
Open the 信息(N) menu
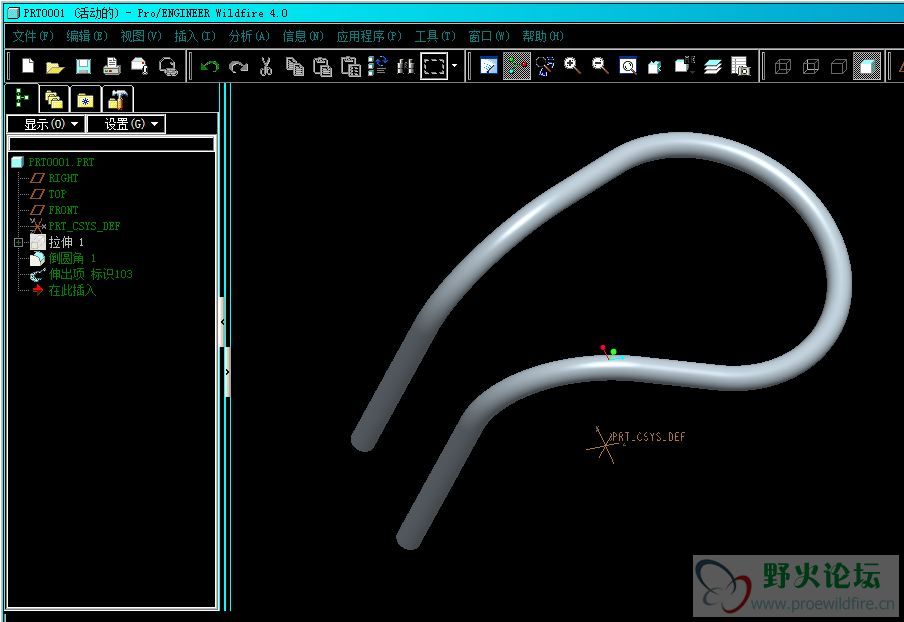pos(303,36)
